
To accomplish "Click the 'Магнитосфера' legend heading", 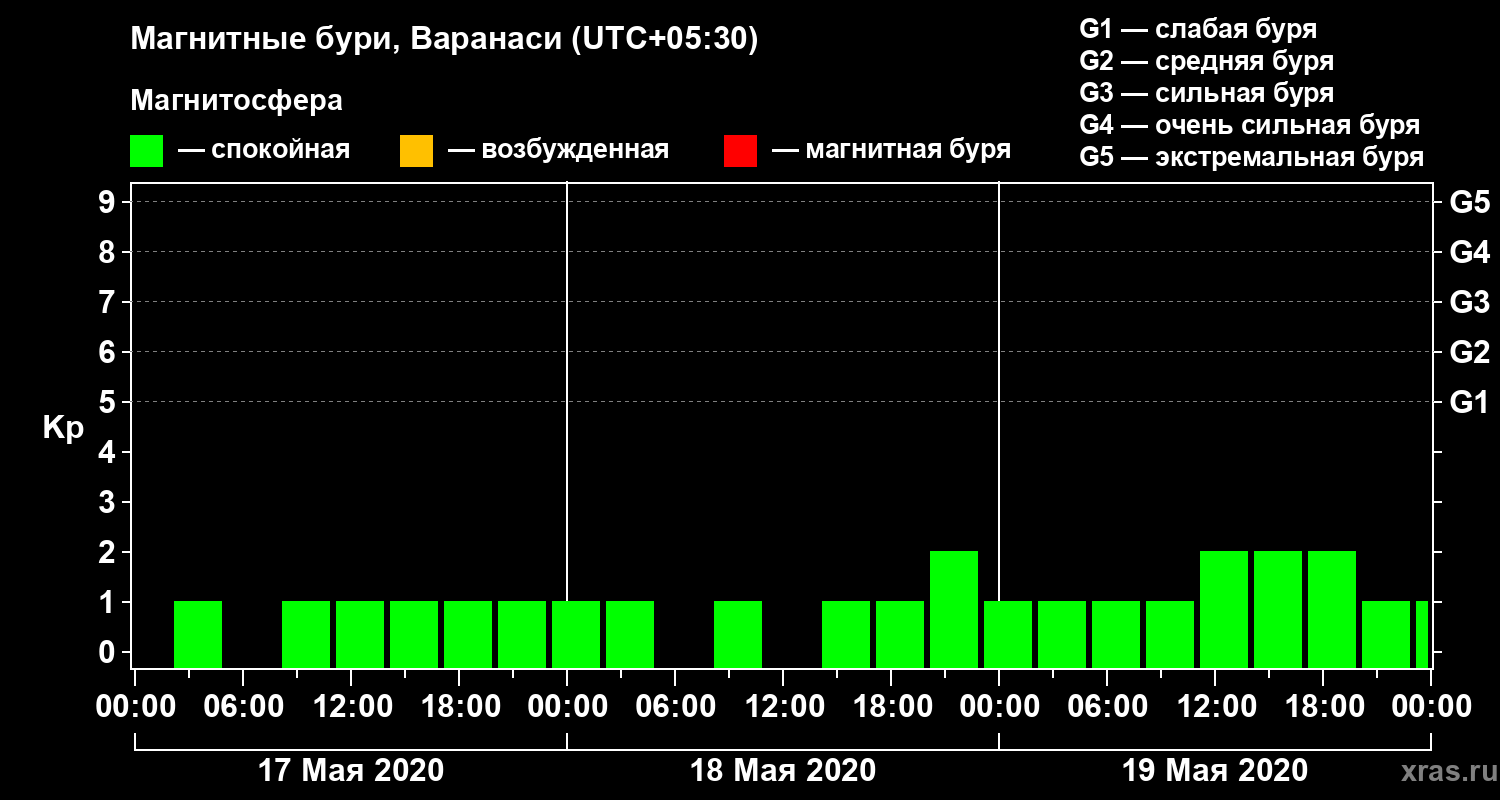I will click(236, 101).
